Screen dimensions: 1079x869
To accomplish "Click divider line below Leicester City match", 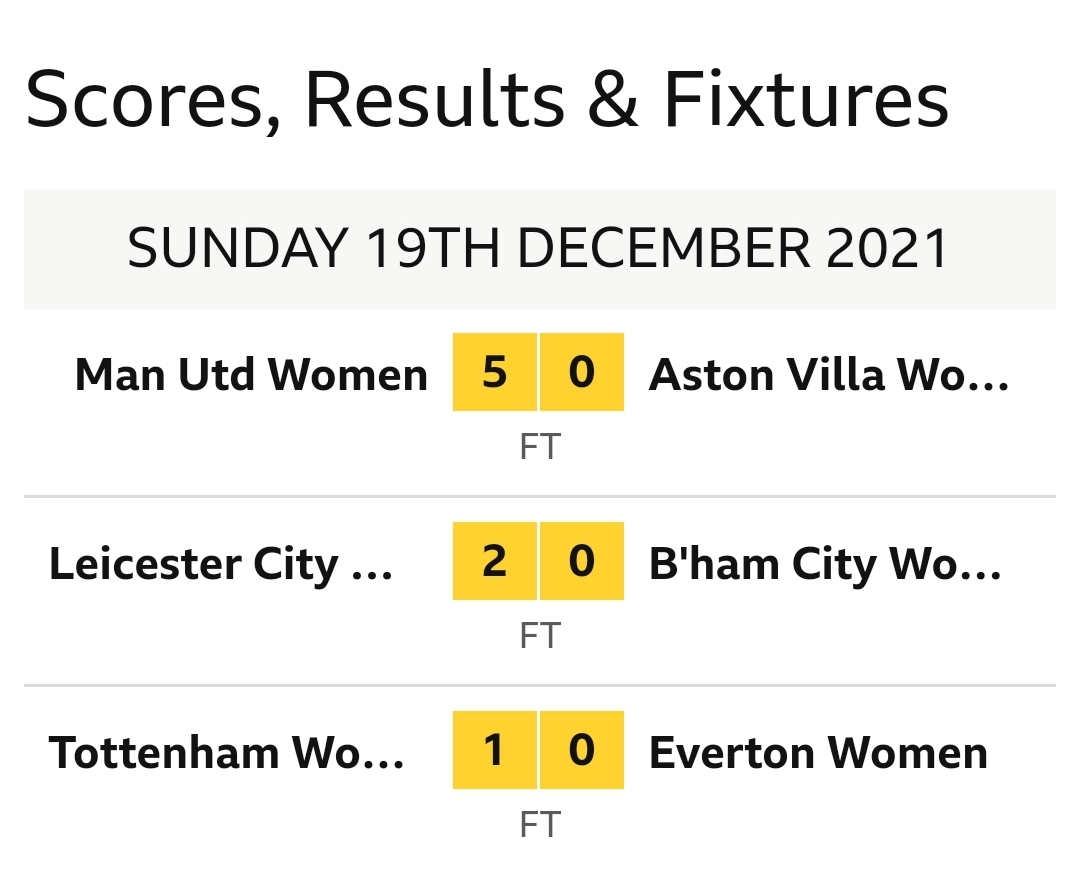I will [539, 685].
